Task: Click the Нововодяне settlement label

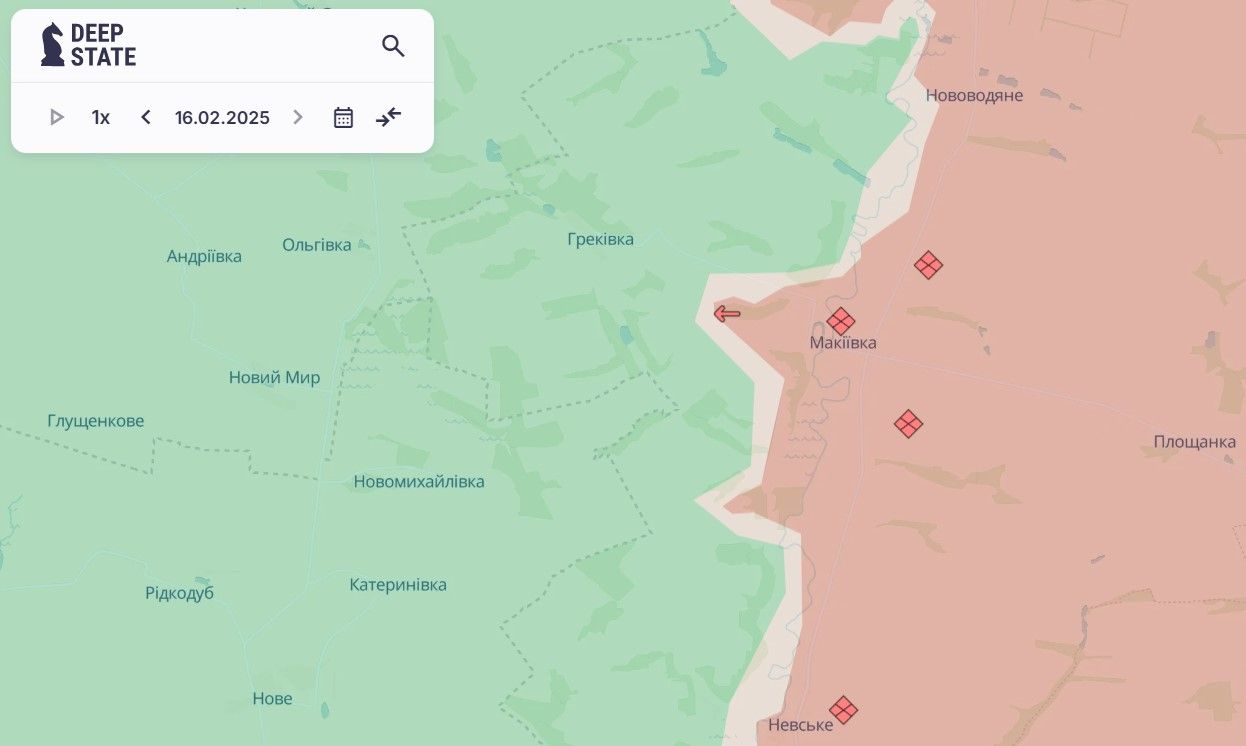Action: pyautogui.click(x=974, y=96)
